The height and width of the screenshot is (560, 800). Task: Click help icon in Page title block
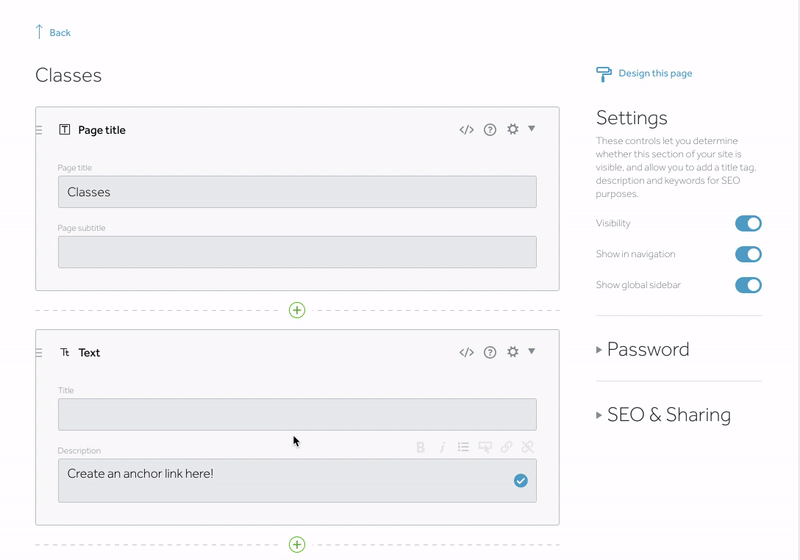click(490, 130)
